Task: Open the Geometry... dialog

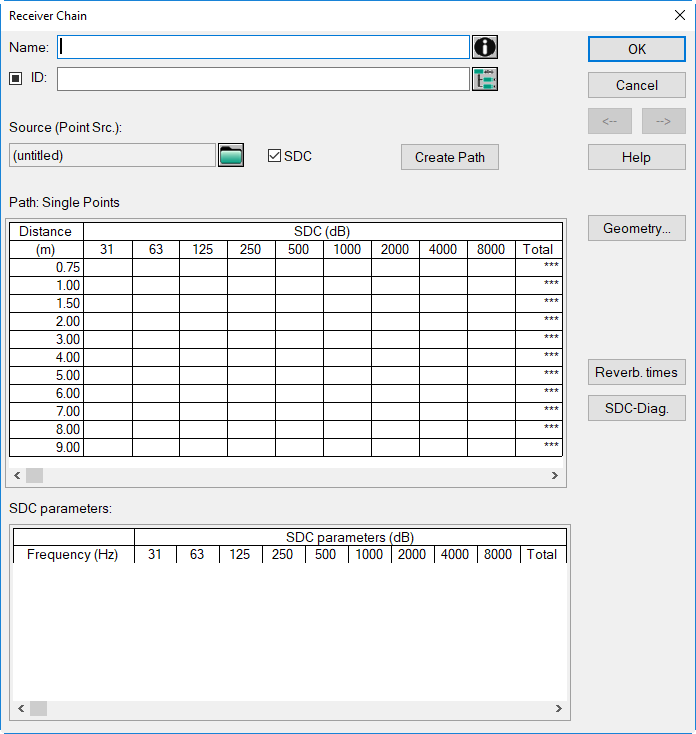Action: tap(637, 228)
